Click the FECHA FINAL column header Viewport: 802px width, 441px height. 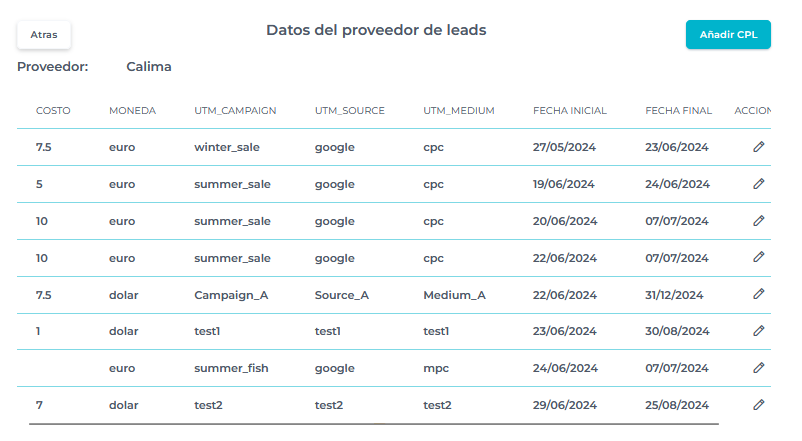pos(679,110)
